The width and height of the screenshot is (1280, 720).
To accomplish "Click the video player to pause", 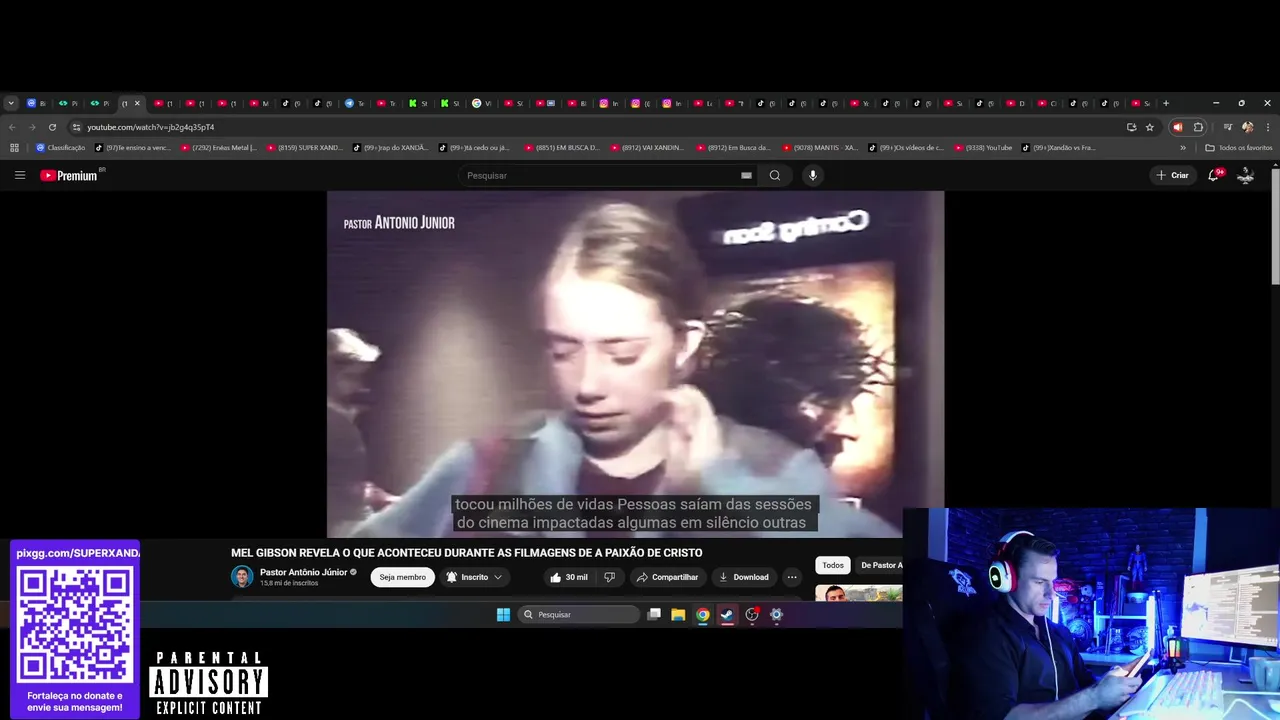I will pyautogui.click(x=635, y=364).
